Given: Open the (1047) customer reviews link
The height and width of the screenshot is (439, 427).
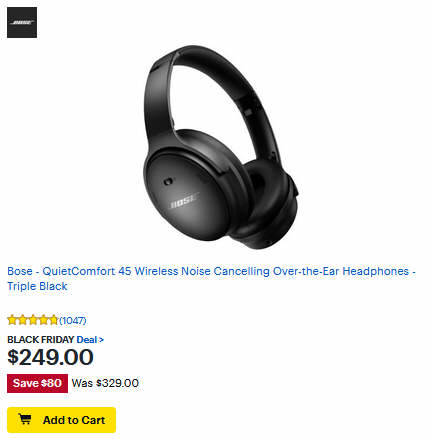Looking at the screenshot, I should (x=73, y=320).
